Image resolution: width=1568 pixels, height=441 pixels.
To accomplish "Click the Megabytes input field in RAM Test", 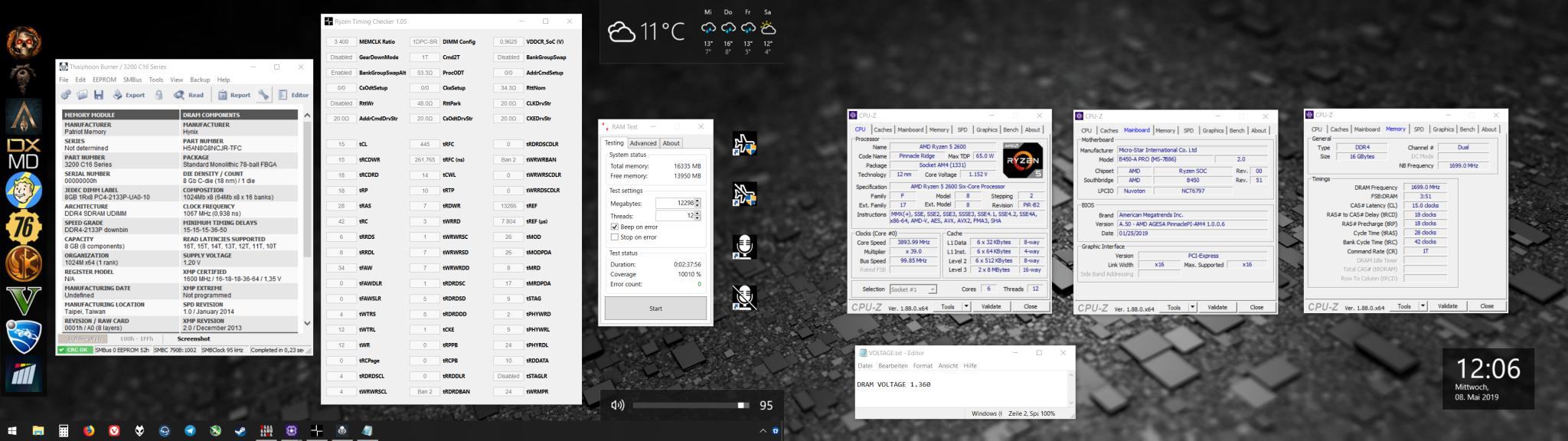I will 675,203.
